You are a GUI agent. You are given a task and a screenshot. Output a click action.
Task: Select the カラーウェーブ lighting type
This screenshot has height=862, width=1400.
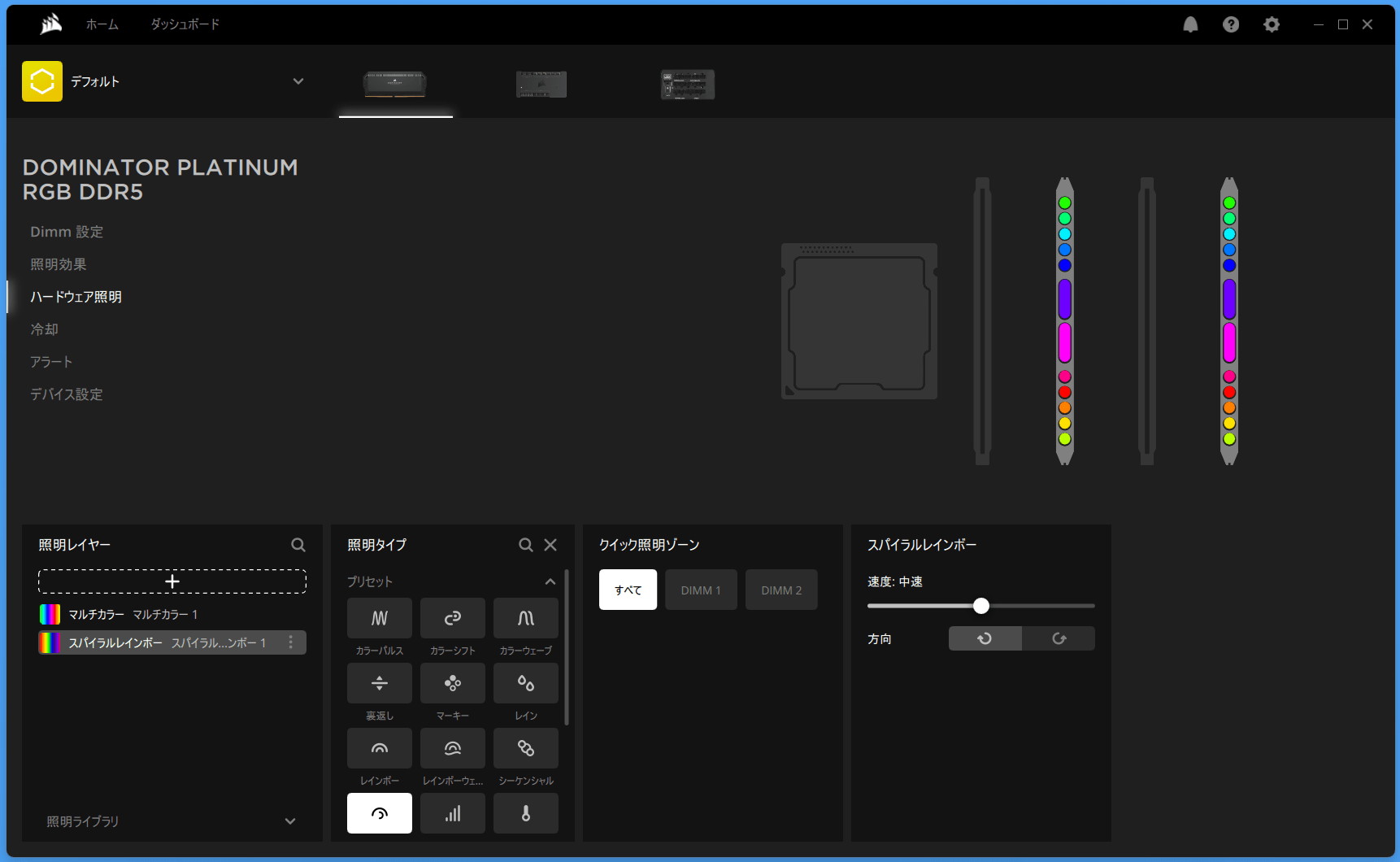(526, 618)
